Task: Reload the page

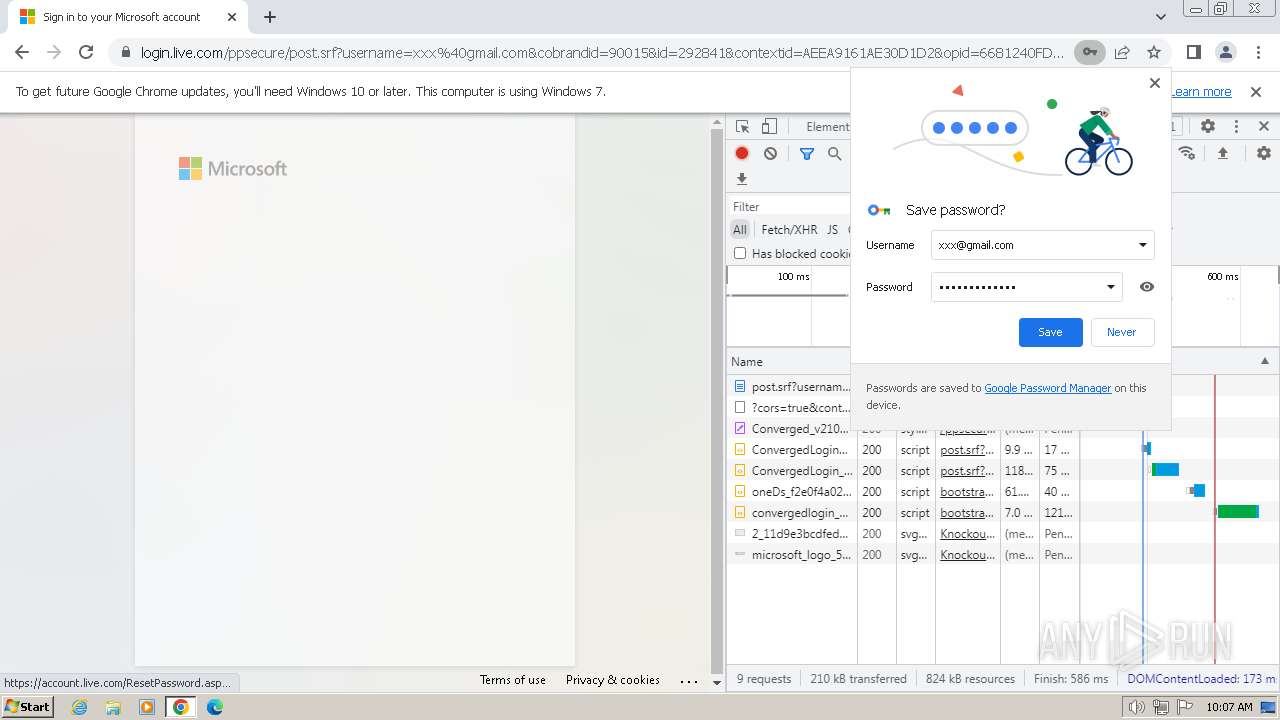Action: tap(86, 52)
